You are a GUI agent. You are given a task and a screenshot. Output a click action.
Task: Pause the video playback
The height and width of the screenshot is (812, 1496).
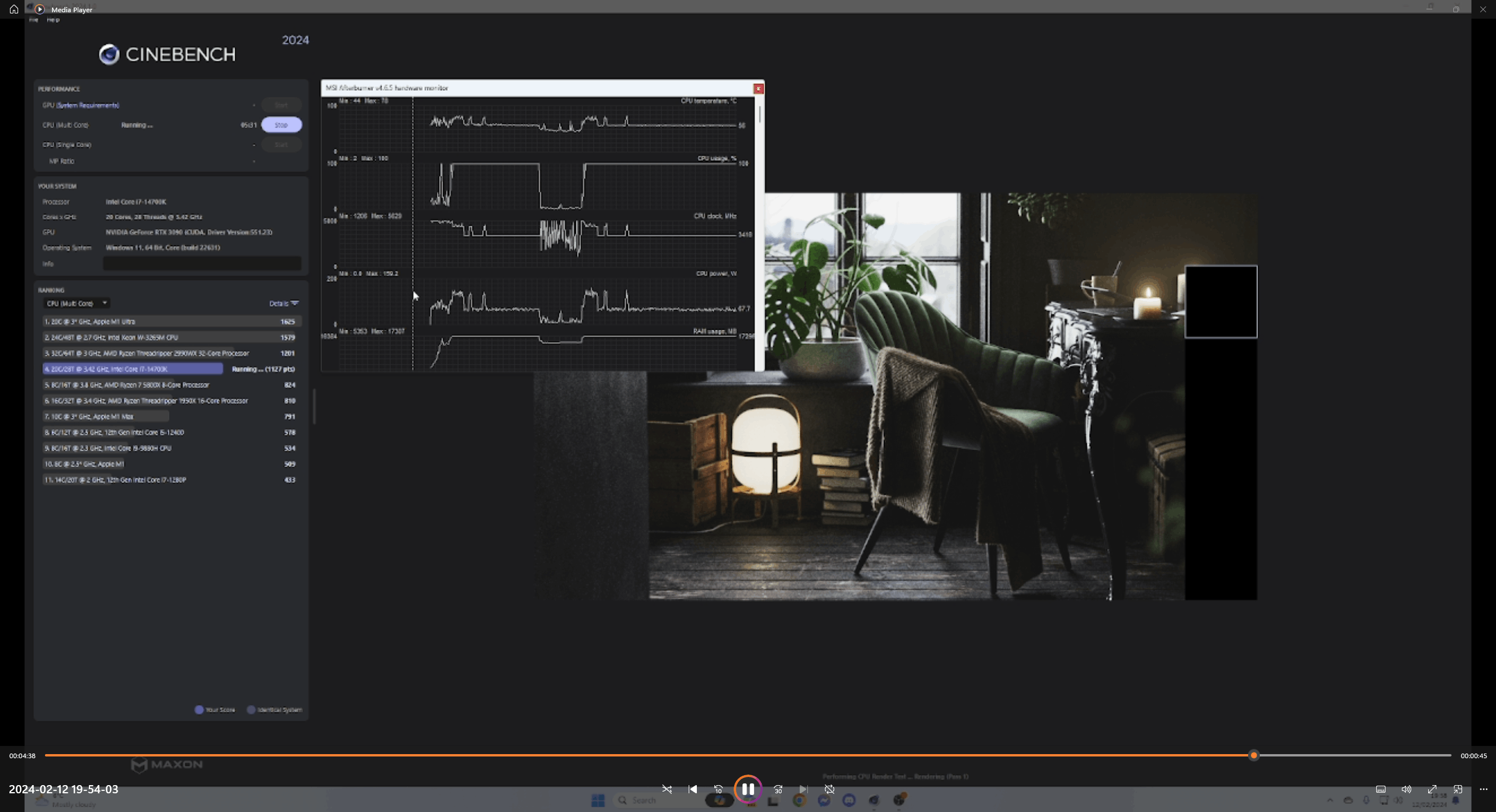point(748,789)
